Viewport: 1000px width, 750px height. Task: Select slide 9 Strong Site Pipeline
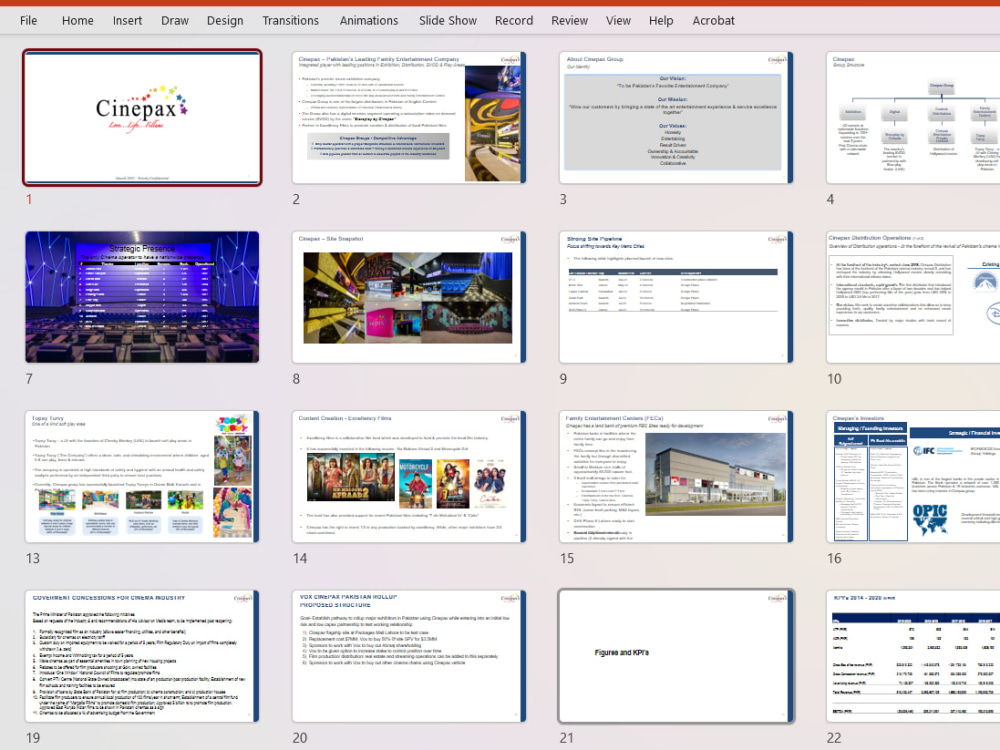[x=676, y=297]
